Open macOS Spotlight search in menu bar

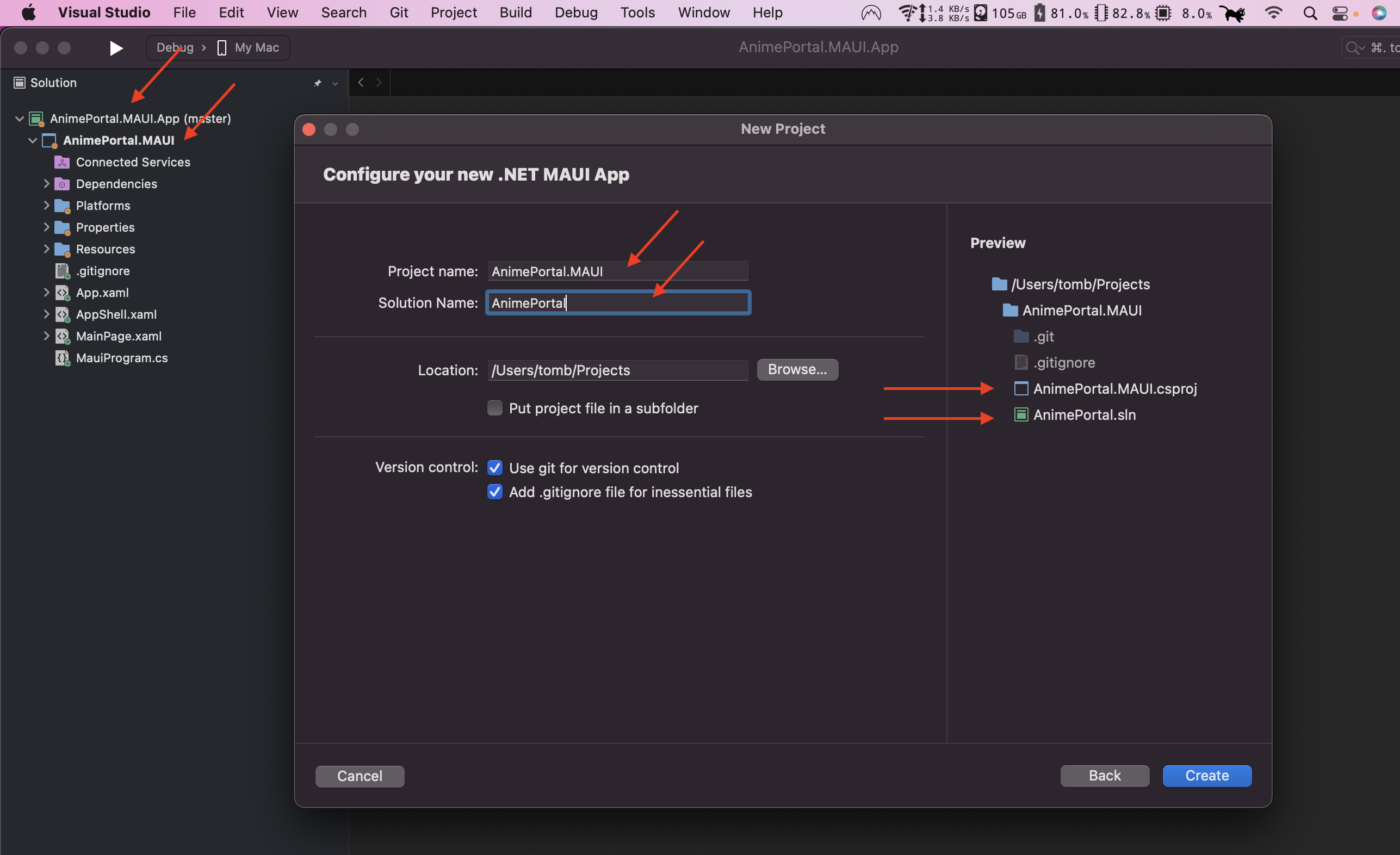click(x=1310, y=13)
